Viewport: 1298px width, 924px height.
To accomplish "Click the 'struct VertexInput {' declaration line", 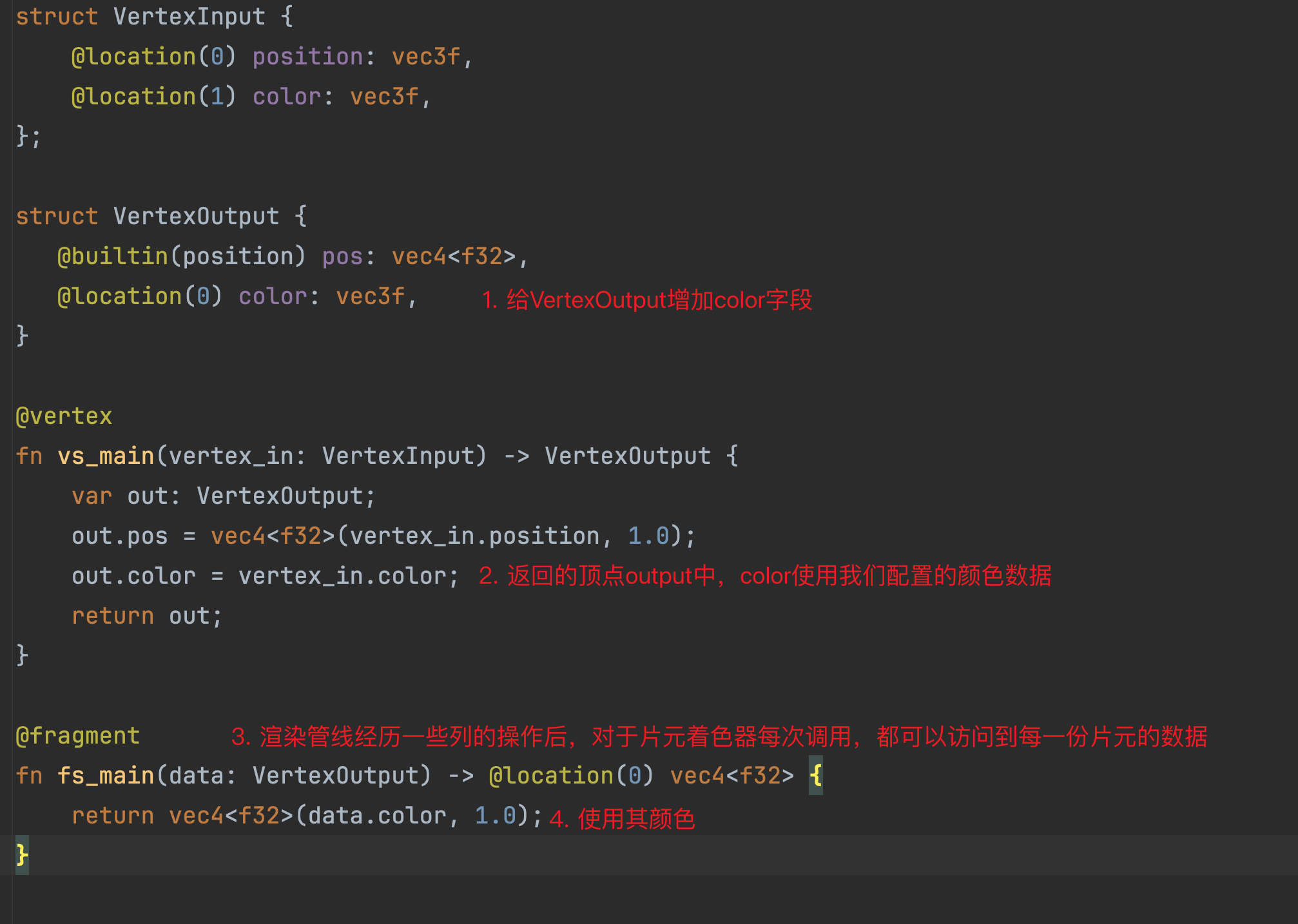I will pos(155,17).
